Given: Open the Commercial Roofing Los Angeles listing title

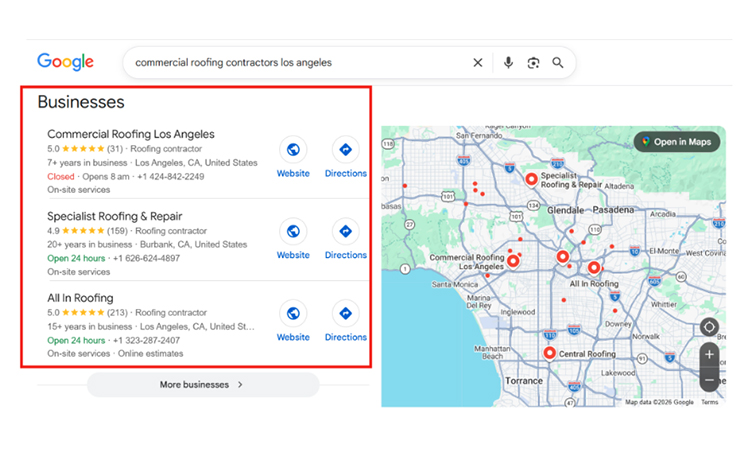Looking at the screenshot, I should click(x=131, y=134).
